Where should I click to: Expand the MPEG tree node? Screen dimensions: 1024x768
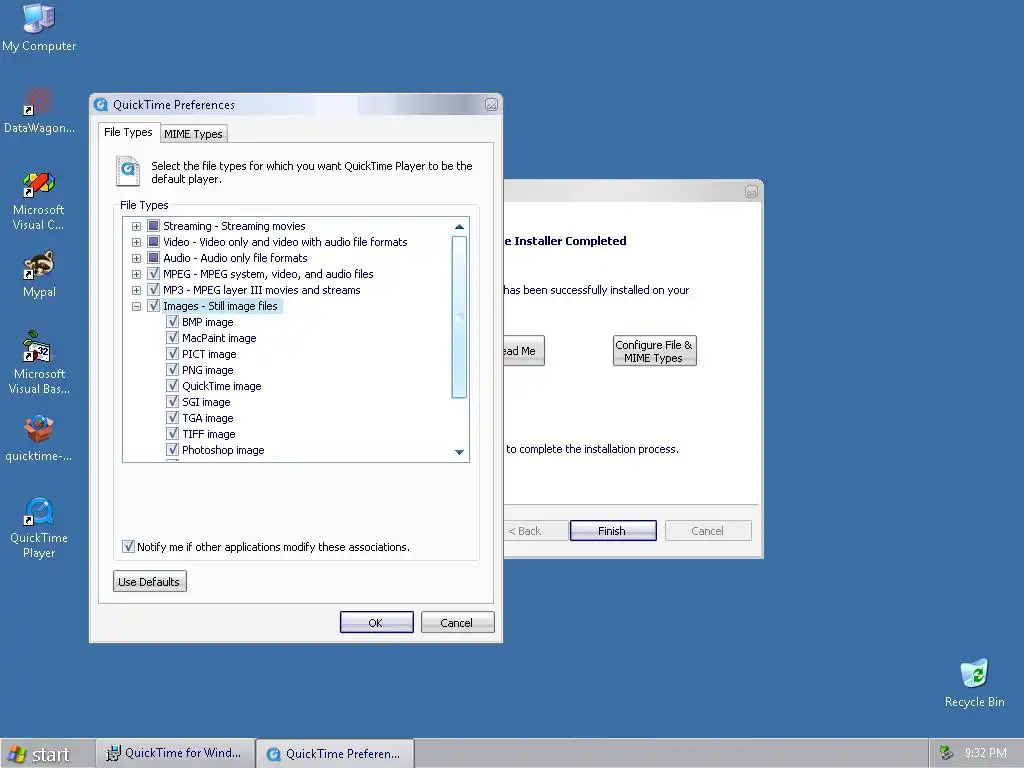click(x=136, y=274)
